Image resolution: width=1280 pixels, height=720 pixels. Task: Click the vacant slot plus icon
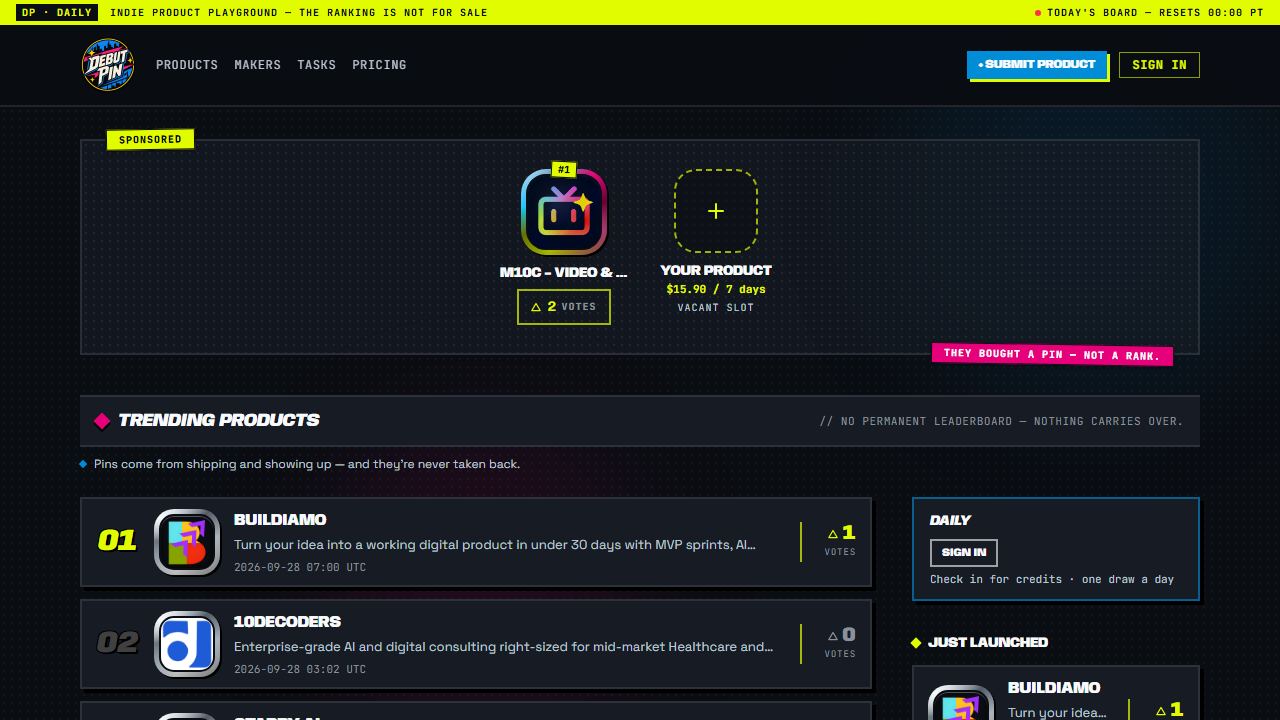(x=716, y=211)
